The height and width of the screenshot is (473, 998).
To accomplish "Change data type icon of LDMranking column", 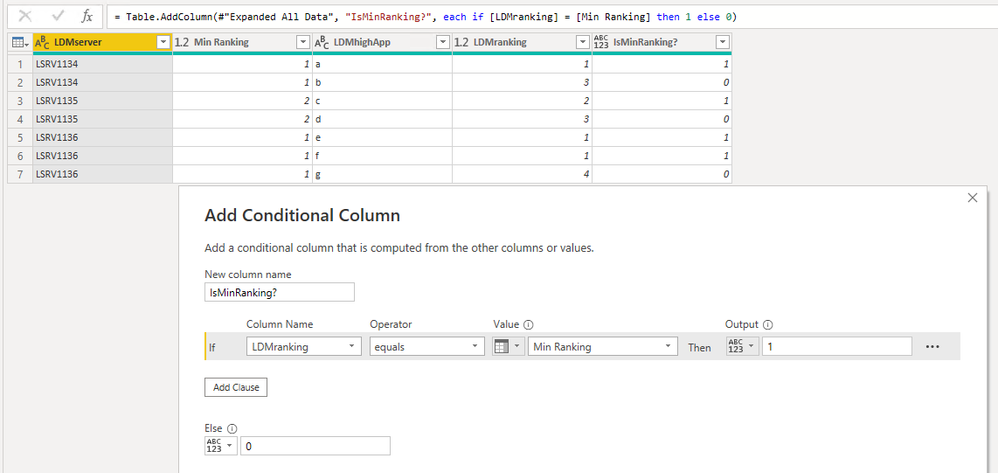I will (462, 43).
